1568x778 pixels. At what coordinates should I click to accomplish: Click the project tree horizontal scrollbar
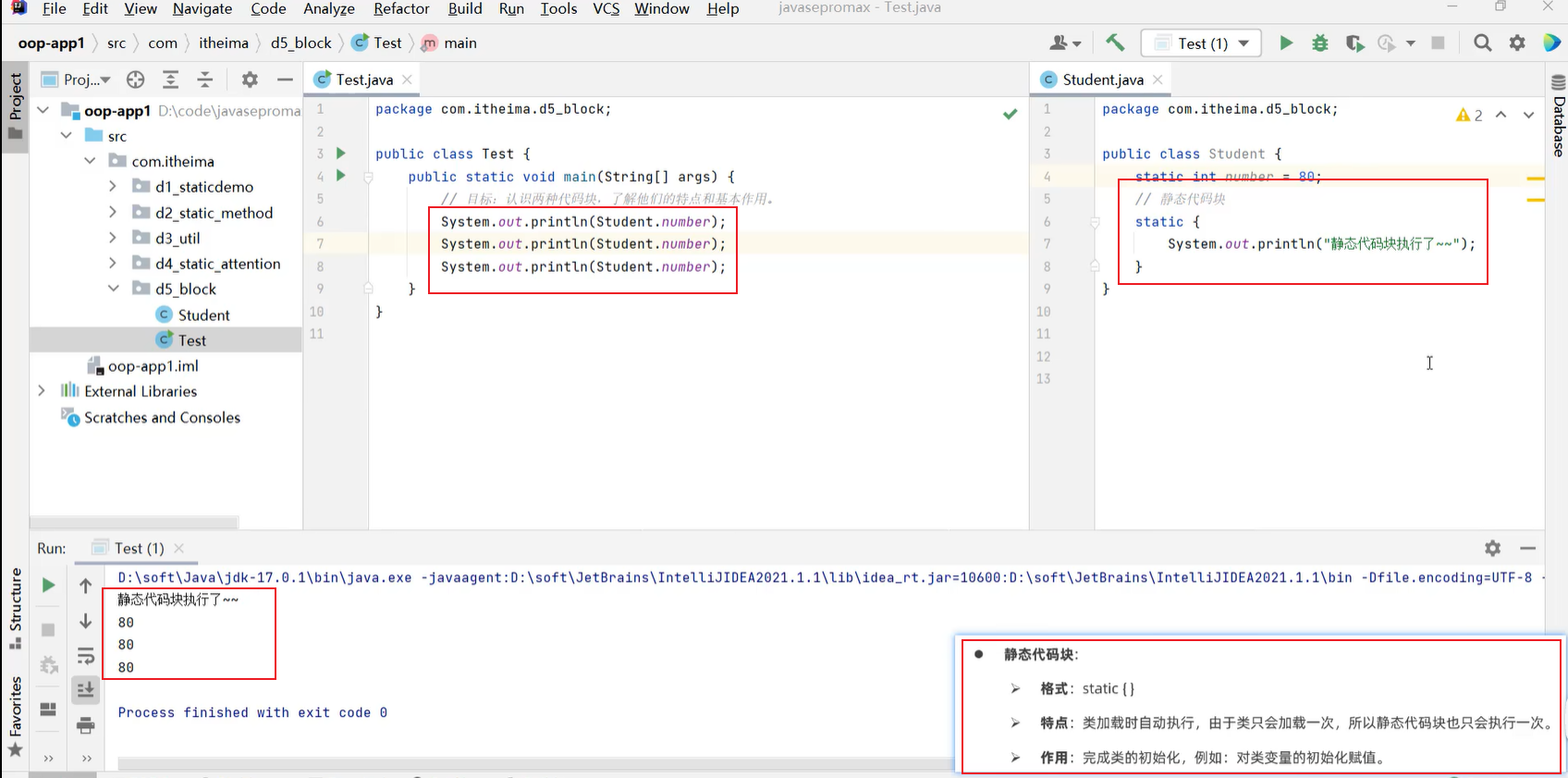coord(134,523)
